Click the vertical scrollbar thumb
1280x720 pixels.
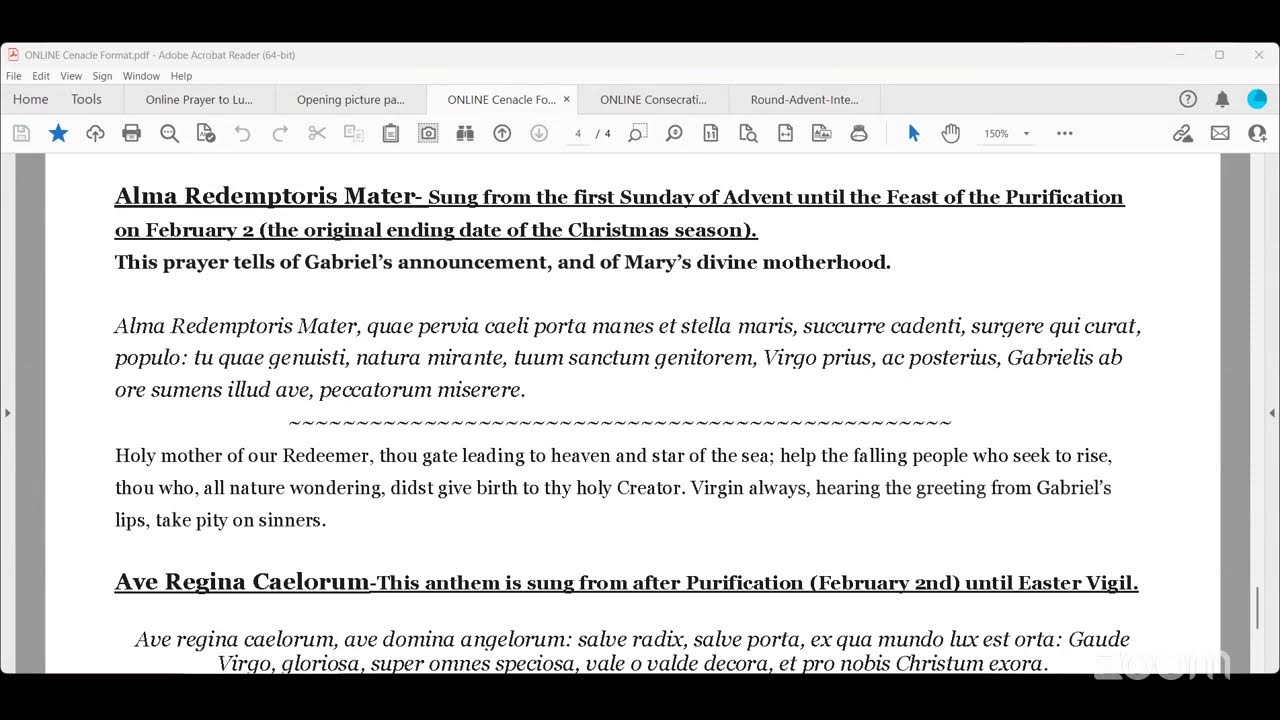pyautogui.click(x=1257, y=608)
